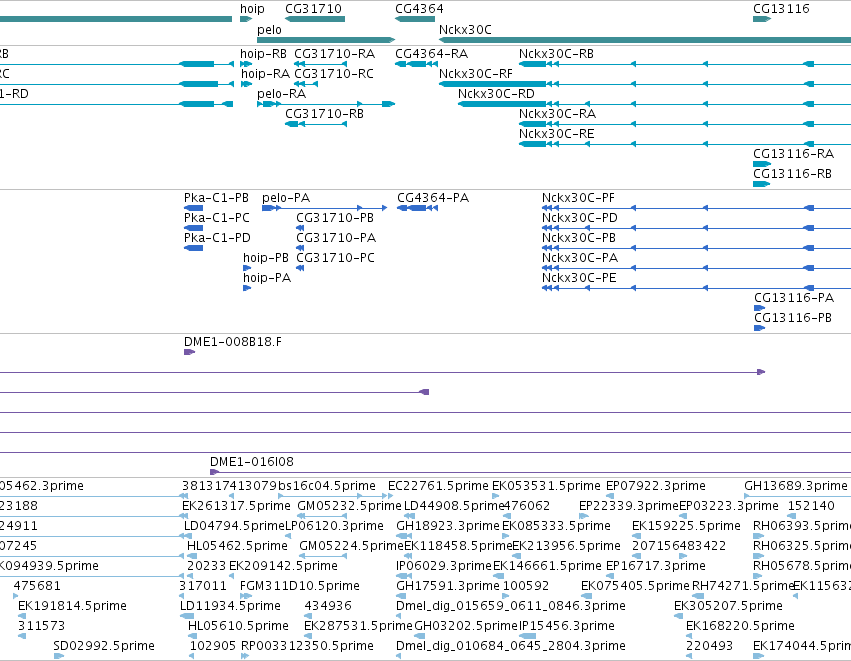This screenshot has height=661, width=851.
Task: Click the CG31710-RA transcript label
Action: 334,54
